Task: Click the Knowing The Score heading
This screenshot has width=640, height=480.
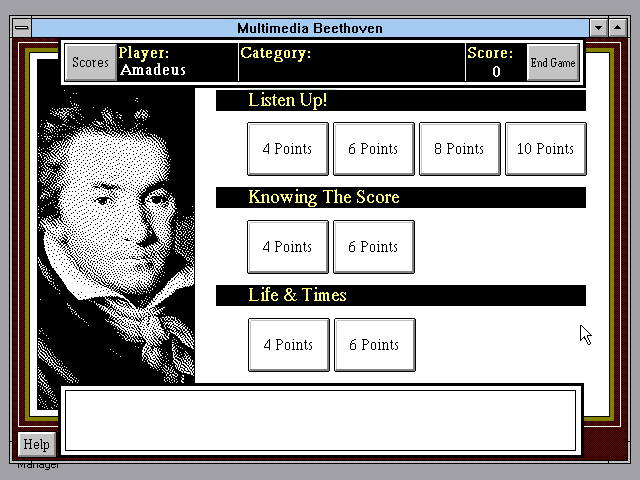Action: [401, 198]
